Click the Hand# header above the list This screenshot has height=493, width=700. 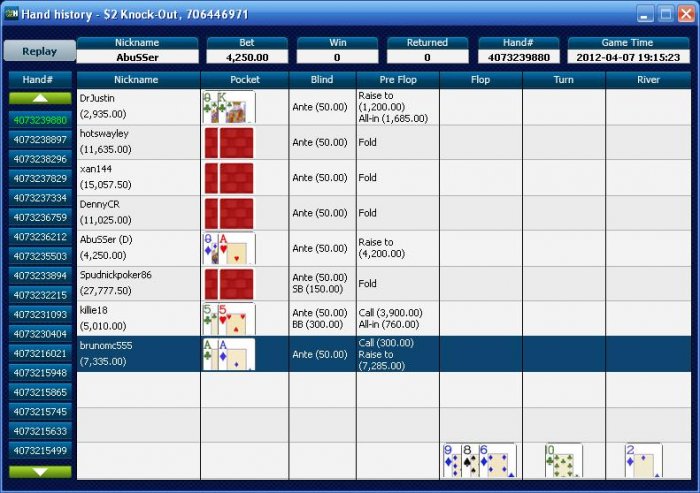tap(40, 80)
